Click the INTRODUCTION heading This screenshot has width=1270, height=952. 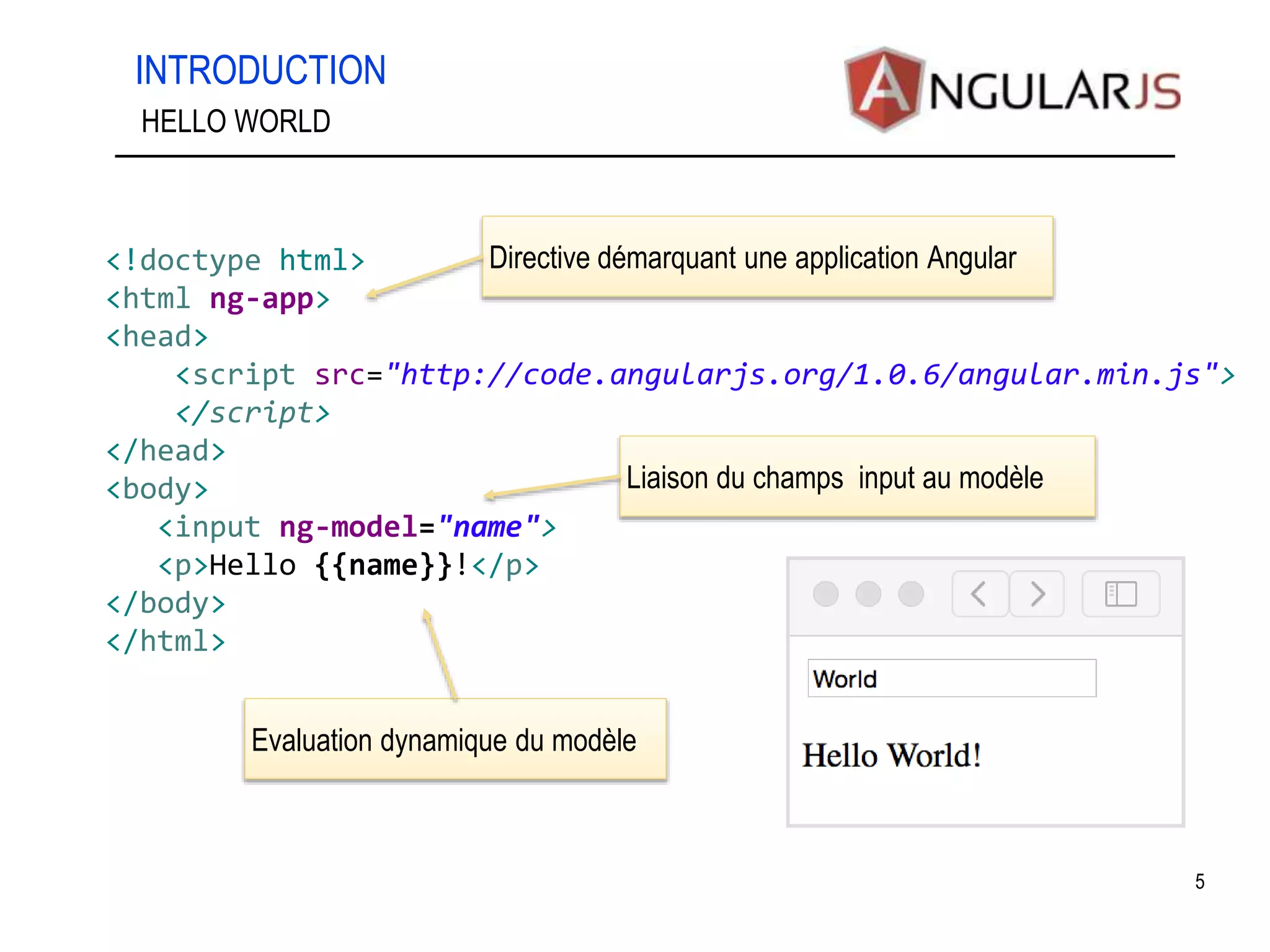[x=260, y=70]
